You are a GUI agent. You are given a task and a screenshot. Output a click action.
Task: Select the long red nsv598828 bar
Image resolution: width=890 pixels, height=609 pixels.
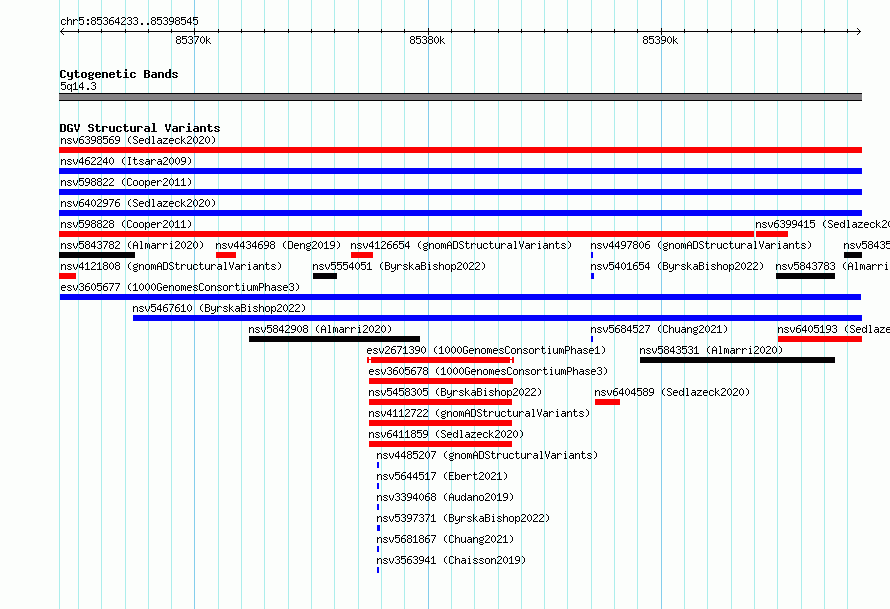pos(406,234)
